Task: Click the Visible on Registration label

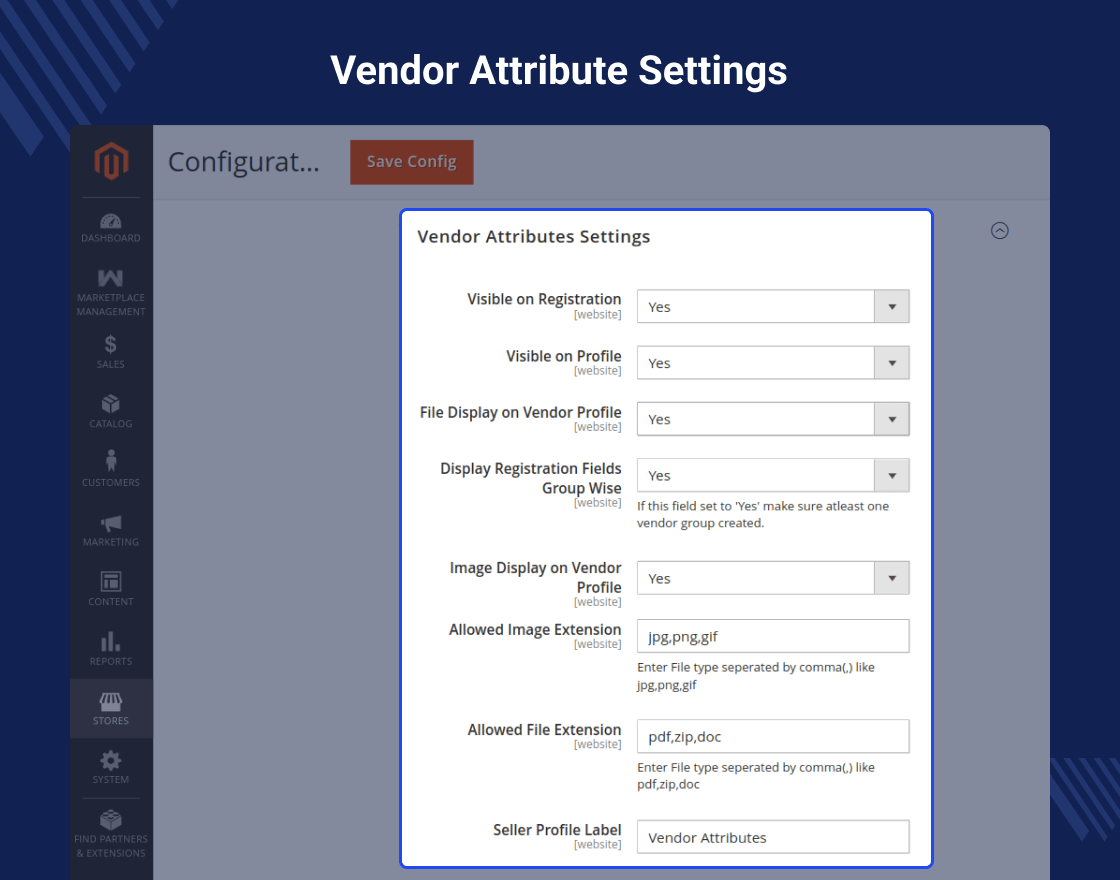Action: click(x=544, y=299)
